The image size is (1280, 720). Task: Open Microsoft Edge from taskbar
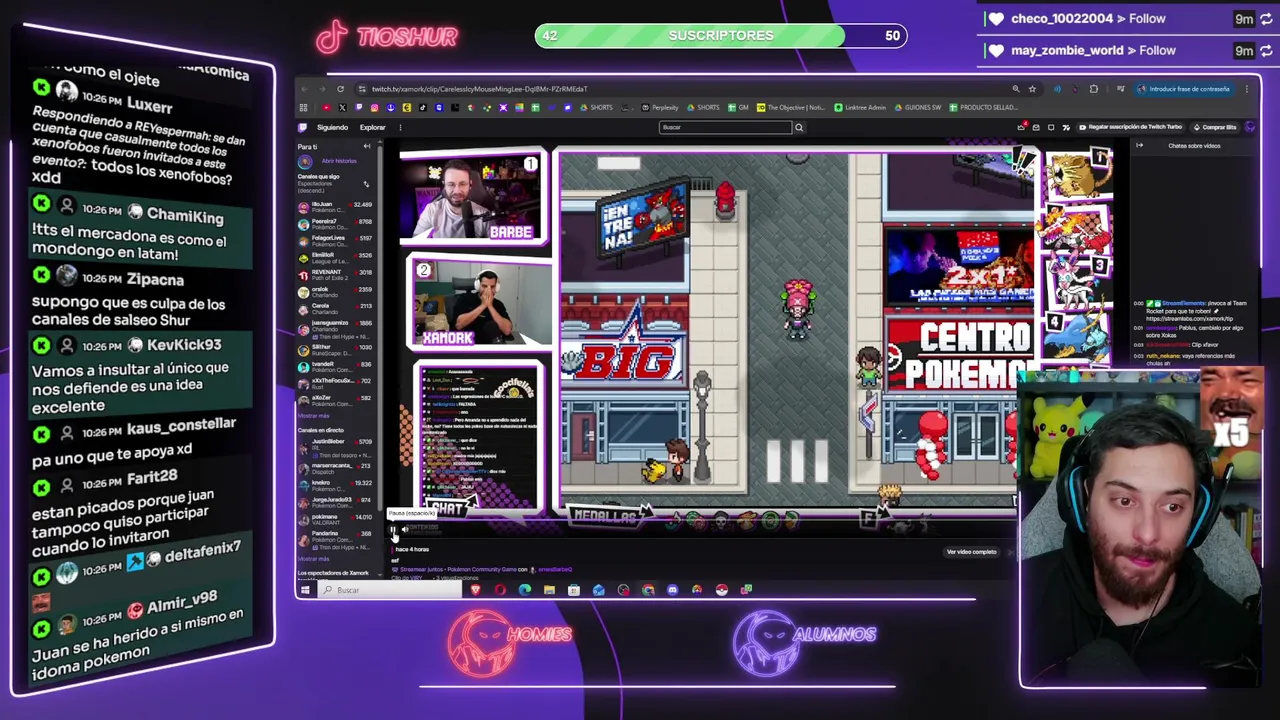pyautogui.click(x=525, y=590)
